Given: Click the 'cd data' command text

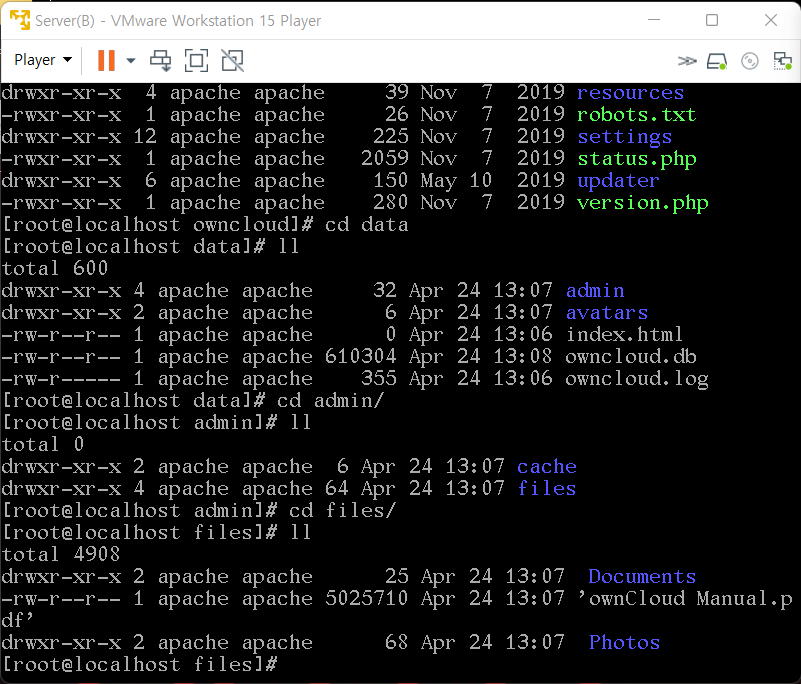Looking at the screenshot, I should tap(366, 225).
